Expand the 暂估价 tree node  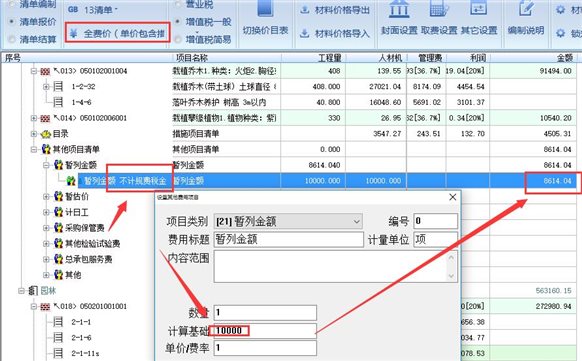coord(46,196)
